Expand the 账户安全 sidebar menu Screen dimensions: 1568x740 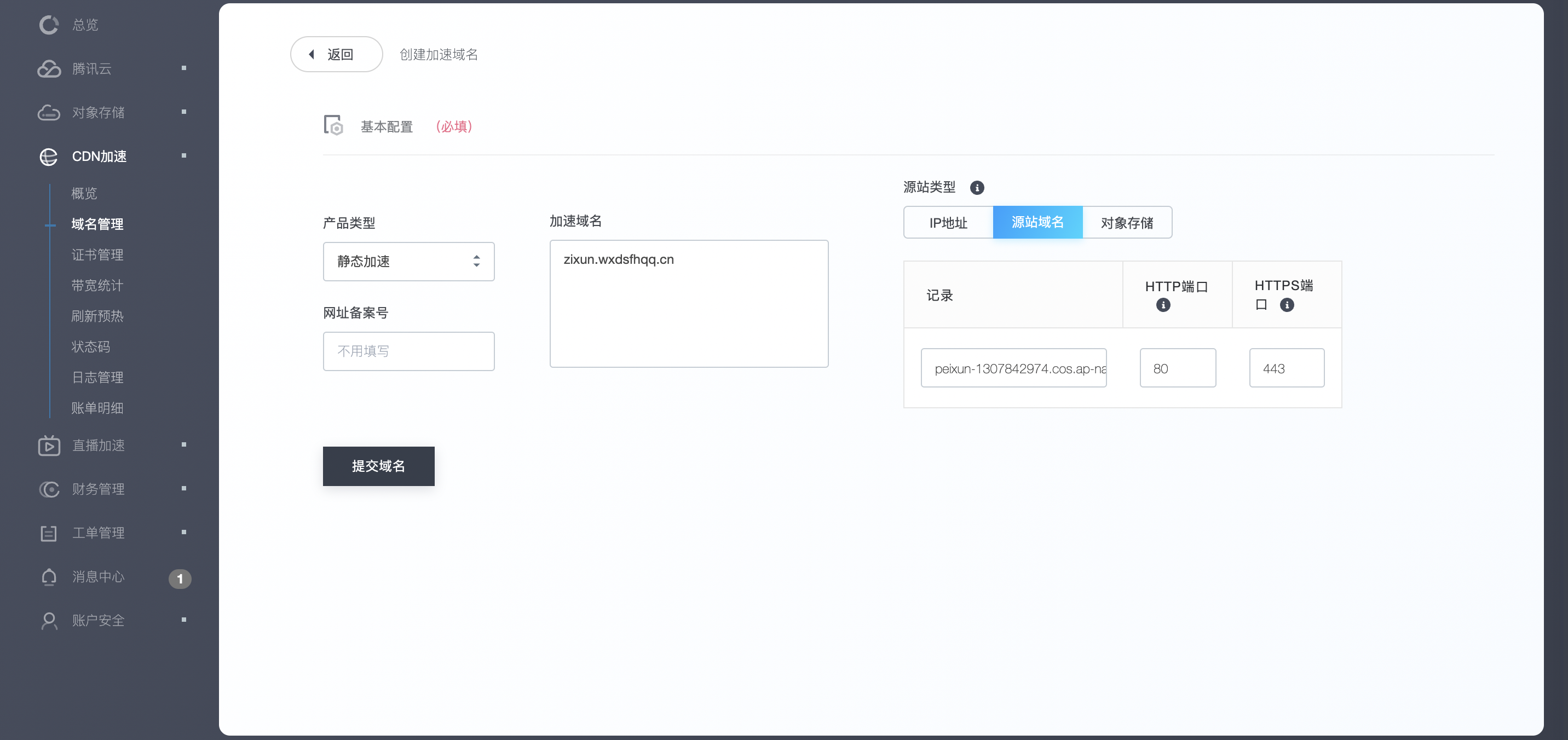tap(184, 620)
